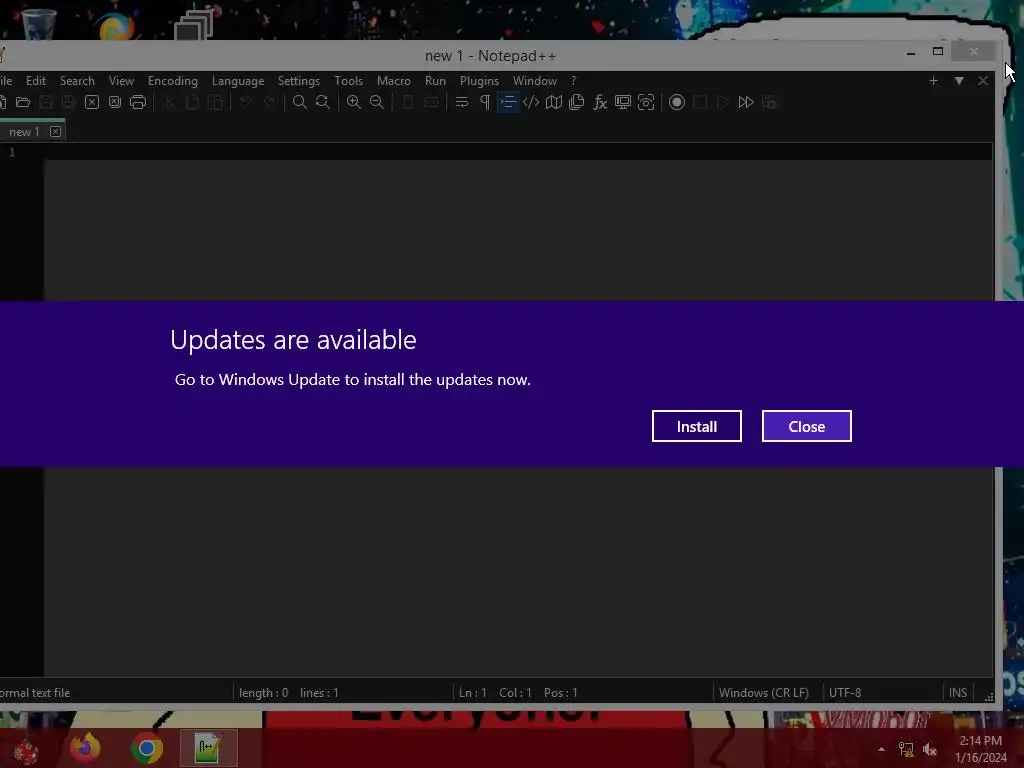This screenshot has width=1024, height=768.
Task: Click the Zoom In toolbar icon
Action: click(x=354, y=102)
